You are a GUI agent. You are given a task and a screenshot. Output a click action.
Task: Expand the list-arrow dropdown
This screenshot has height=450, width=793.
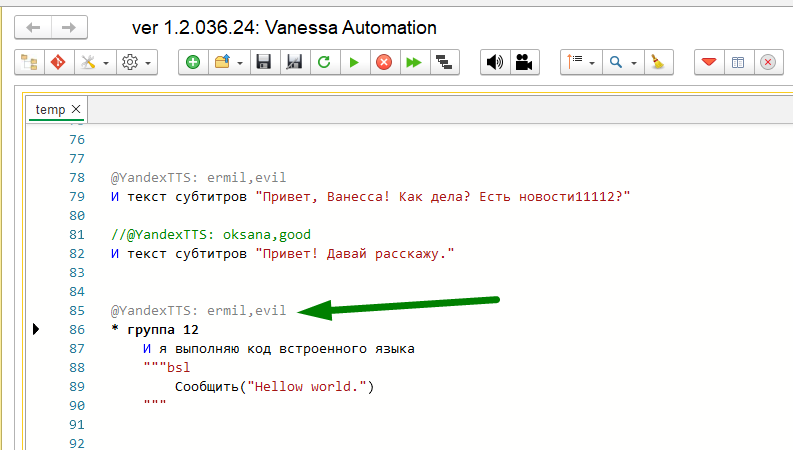click(592, 64)
